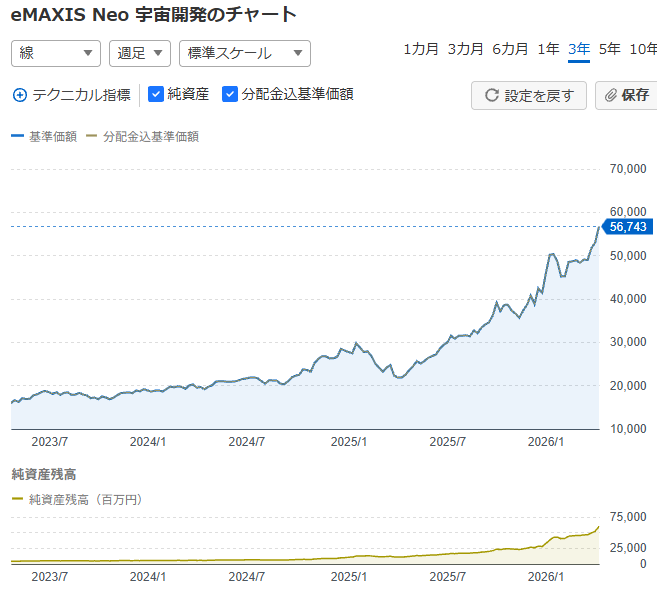This screenshot has height=592, width=657.
Task: Click the tan 分配金込基準価額 legend marker
Action: [93, 137]
